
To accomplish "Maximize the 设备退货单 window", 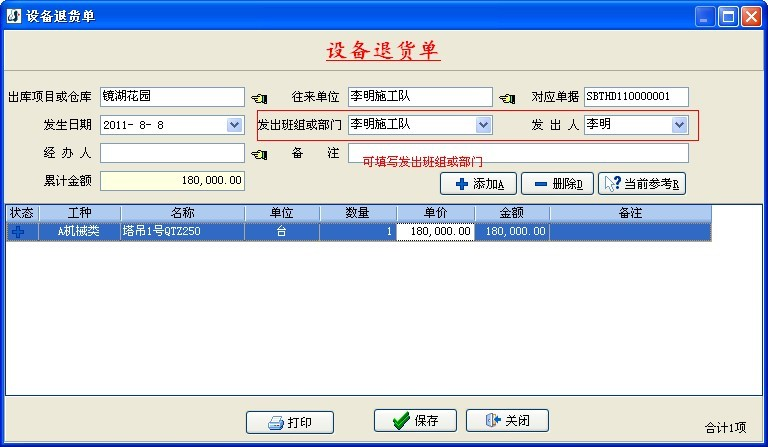I will point(728,17).
